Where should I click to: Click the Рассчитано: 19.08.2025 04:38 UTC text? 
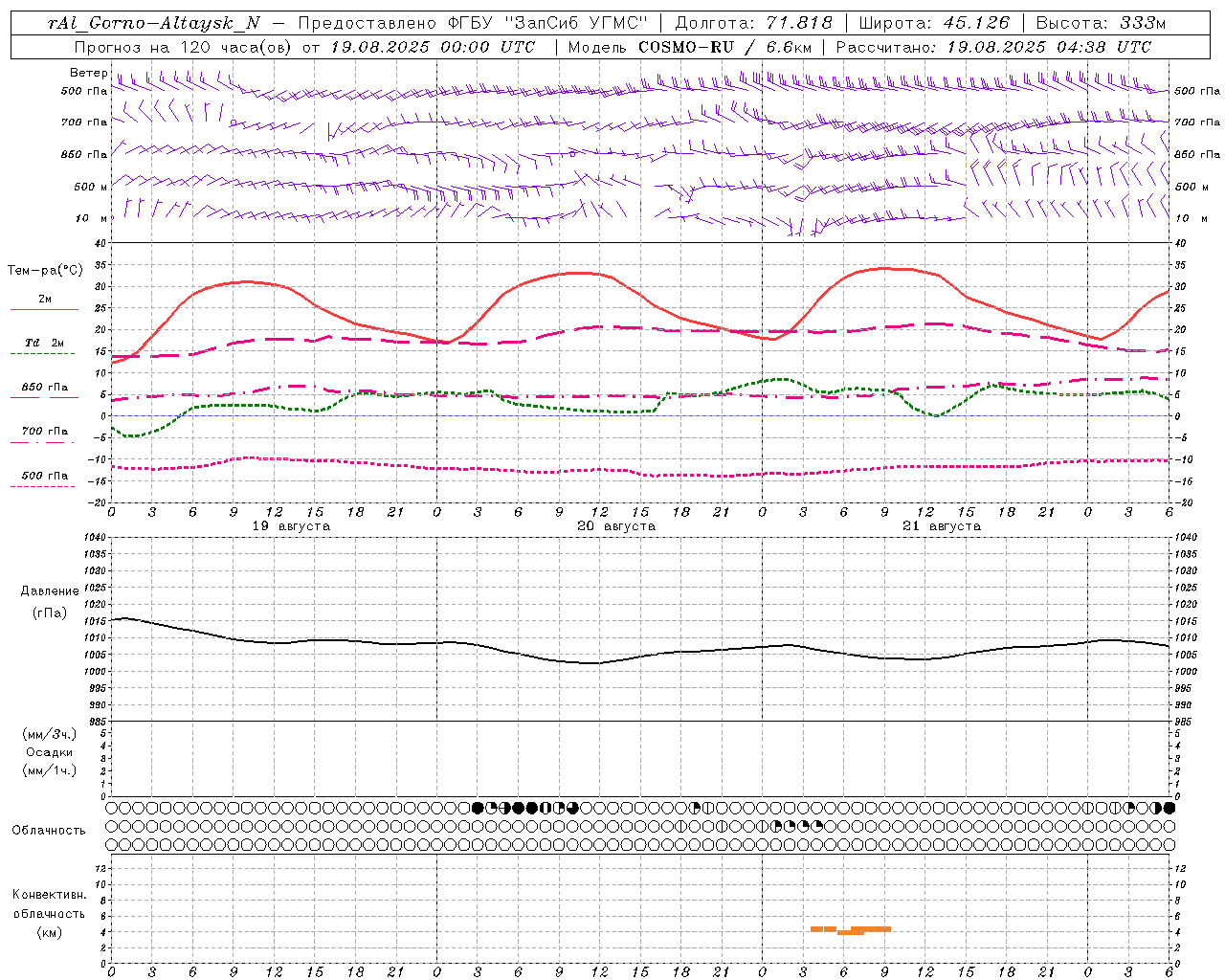click(x=993, y=47)
